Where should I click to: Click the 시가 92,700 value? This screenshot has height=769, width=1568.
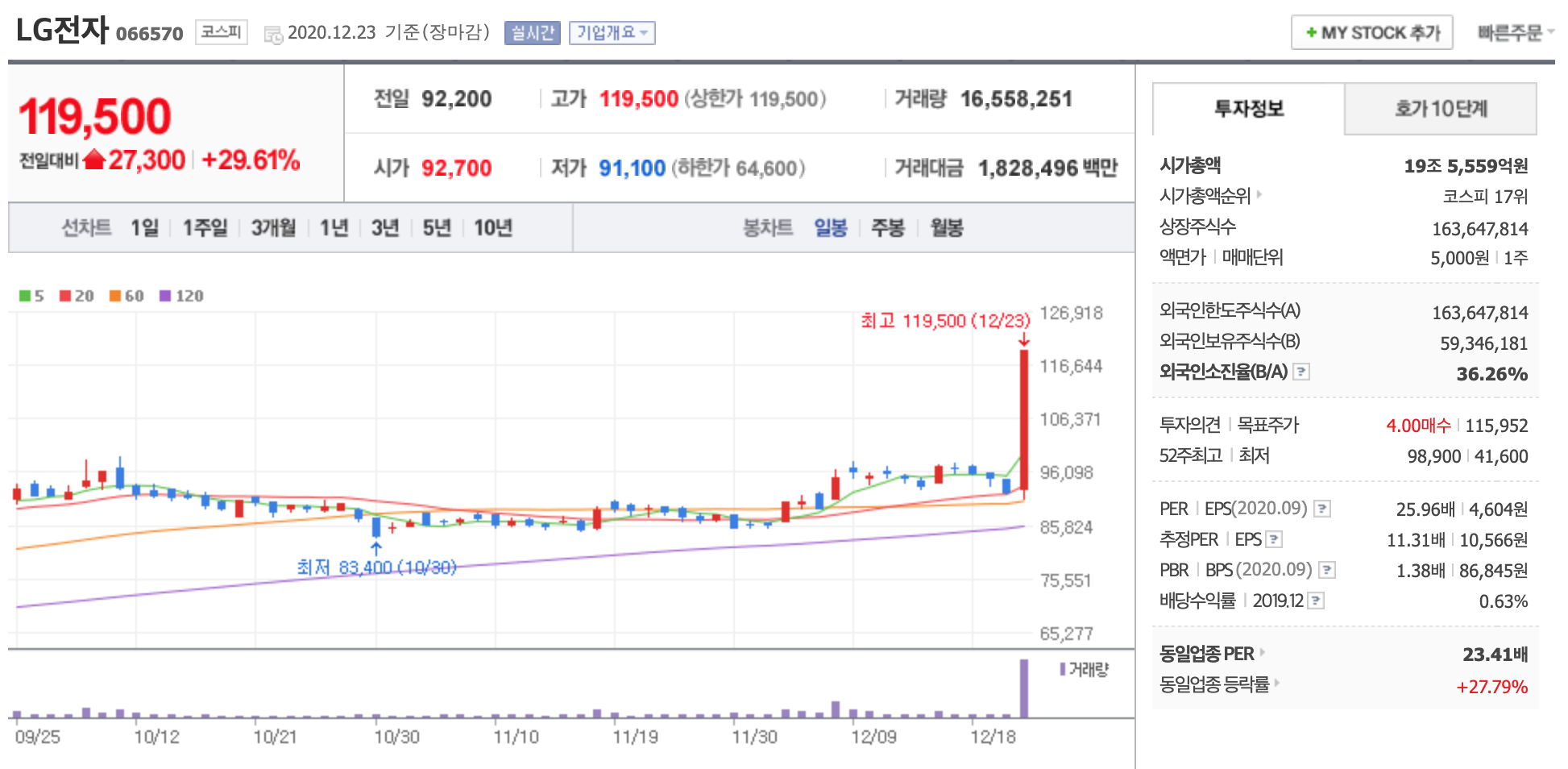click(x=457, y=168)
